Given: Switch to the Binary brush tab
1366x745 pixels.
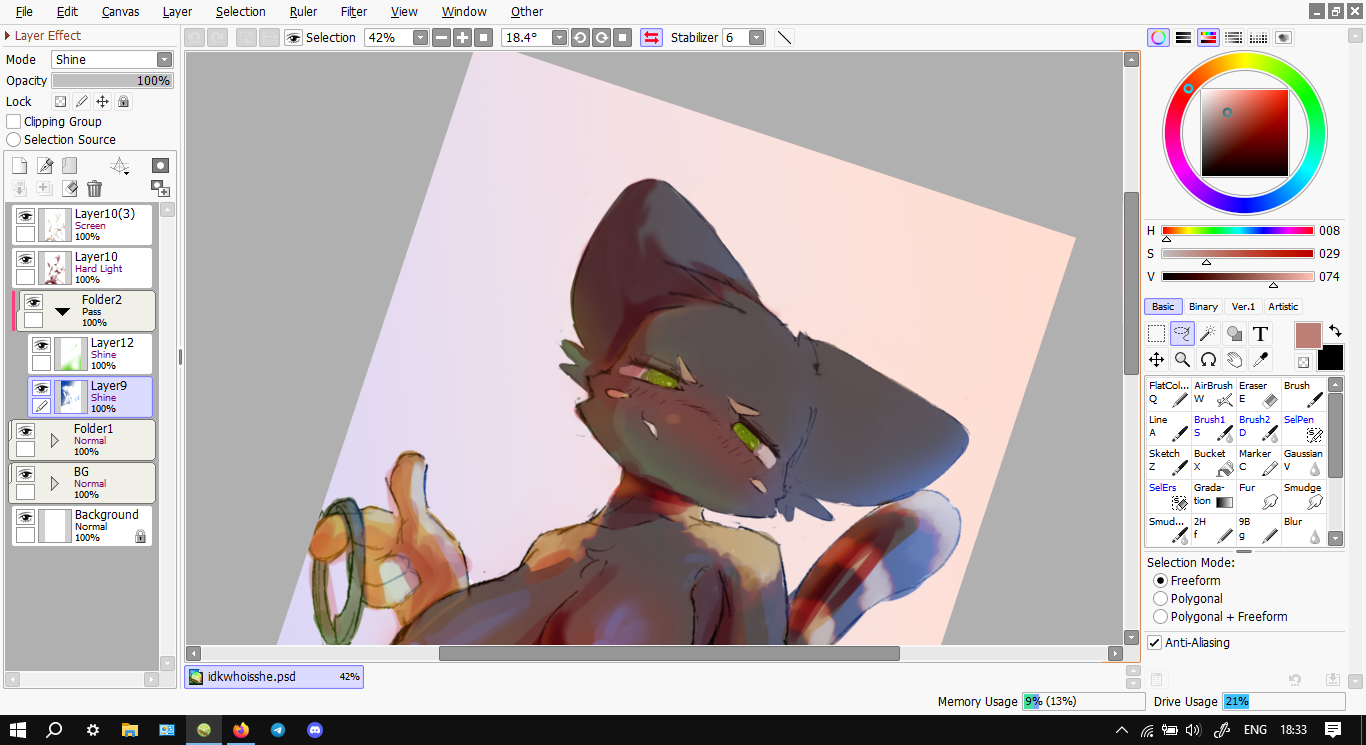Looking at the screenshot, I should click(1203, 306).
